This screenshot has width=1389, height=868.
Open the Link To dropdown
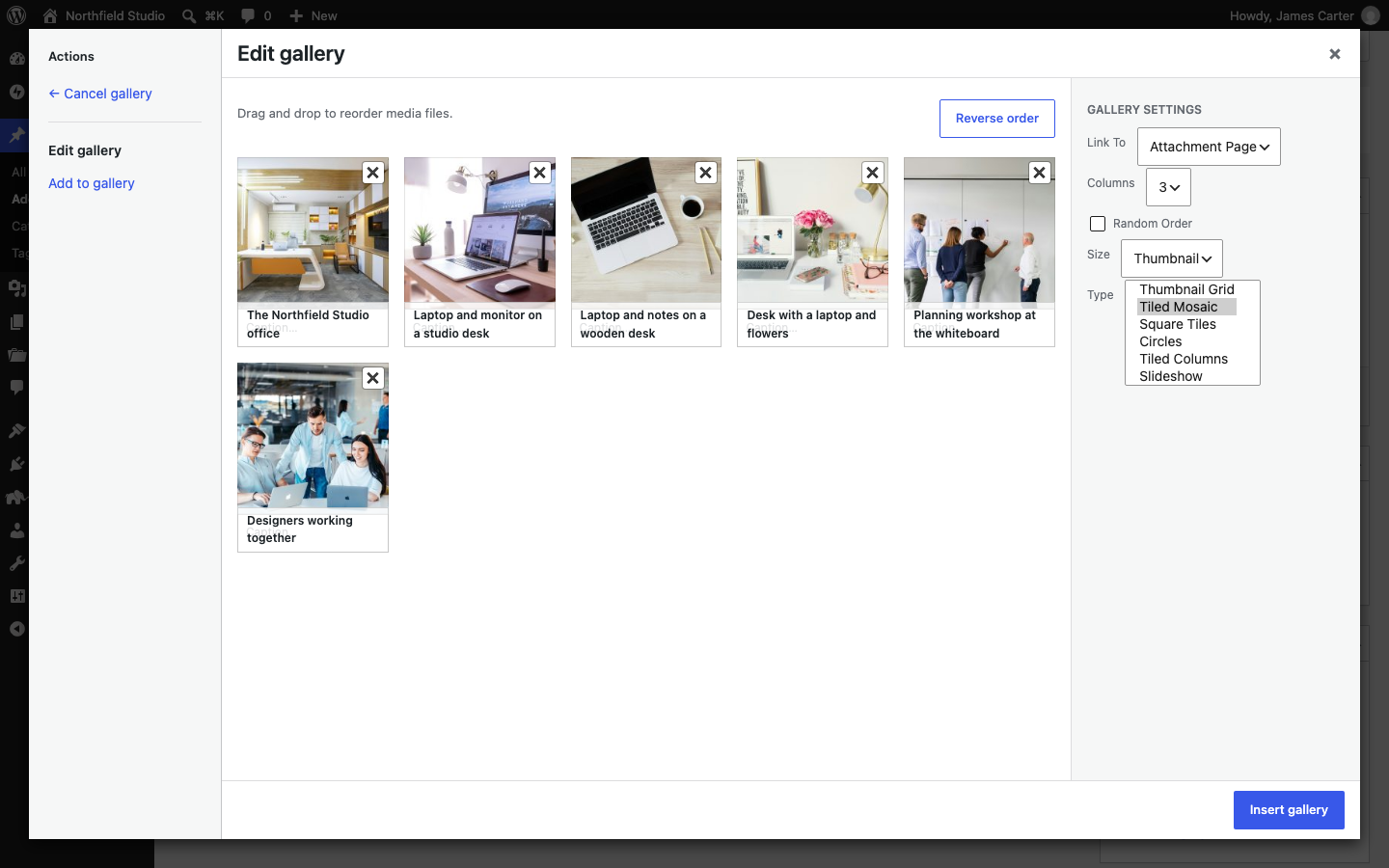(x=1209, y=147)
